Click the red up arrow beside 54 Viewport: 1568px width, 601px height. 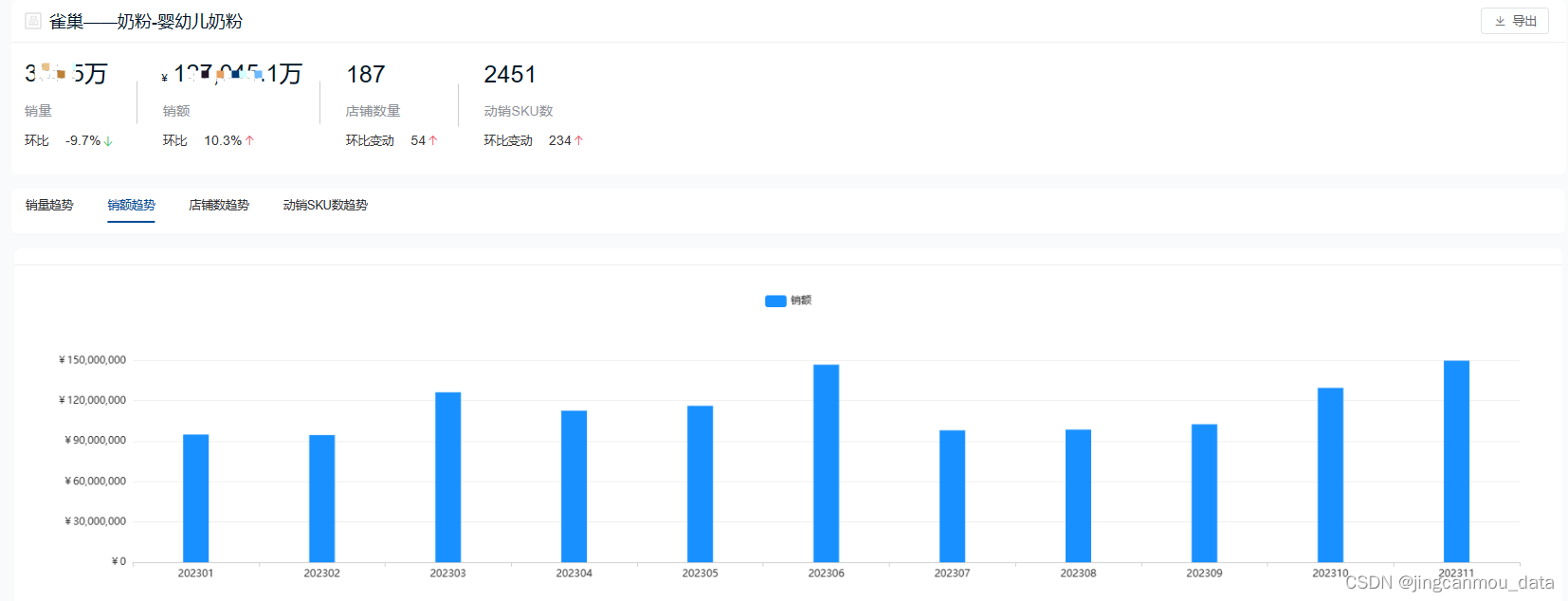(433, 140)
